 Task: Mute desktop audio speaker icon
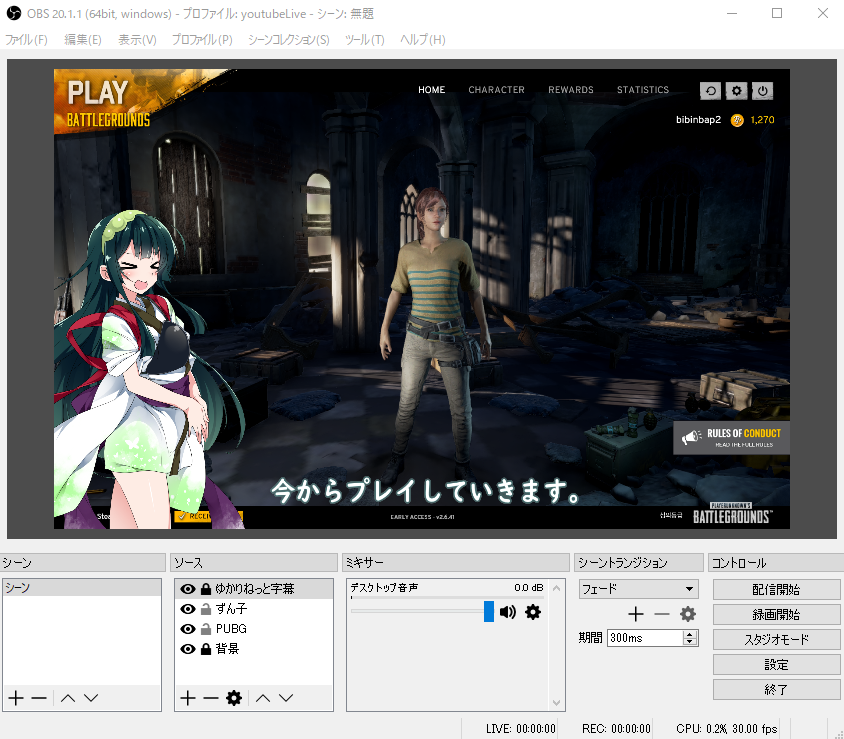[508, 612]
